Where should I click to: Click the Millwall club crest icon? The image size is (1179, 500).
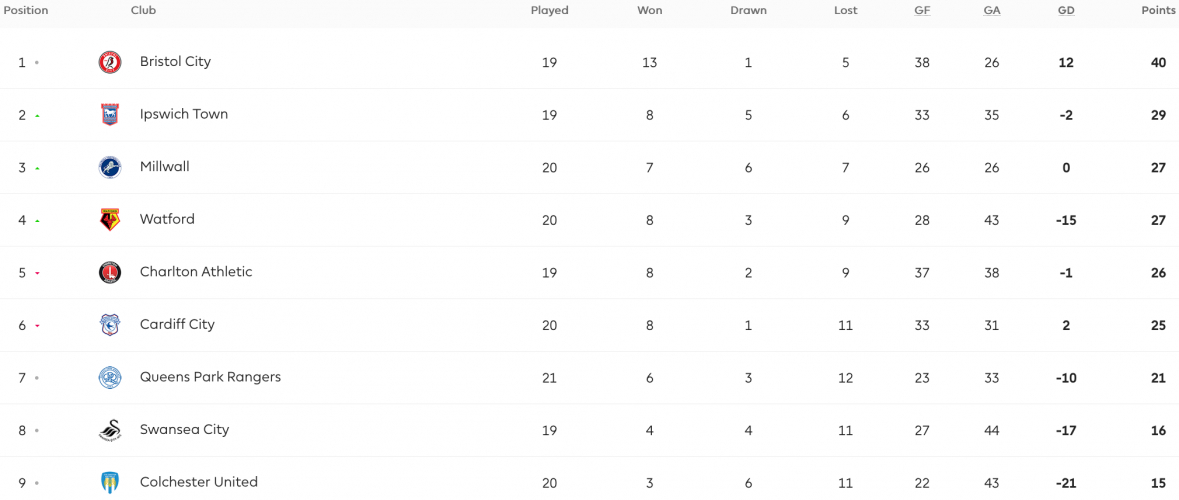pyautogui.click(x=110, y=167)
